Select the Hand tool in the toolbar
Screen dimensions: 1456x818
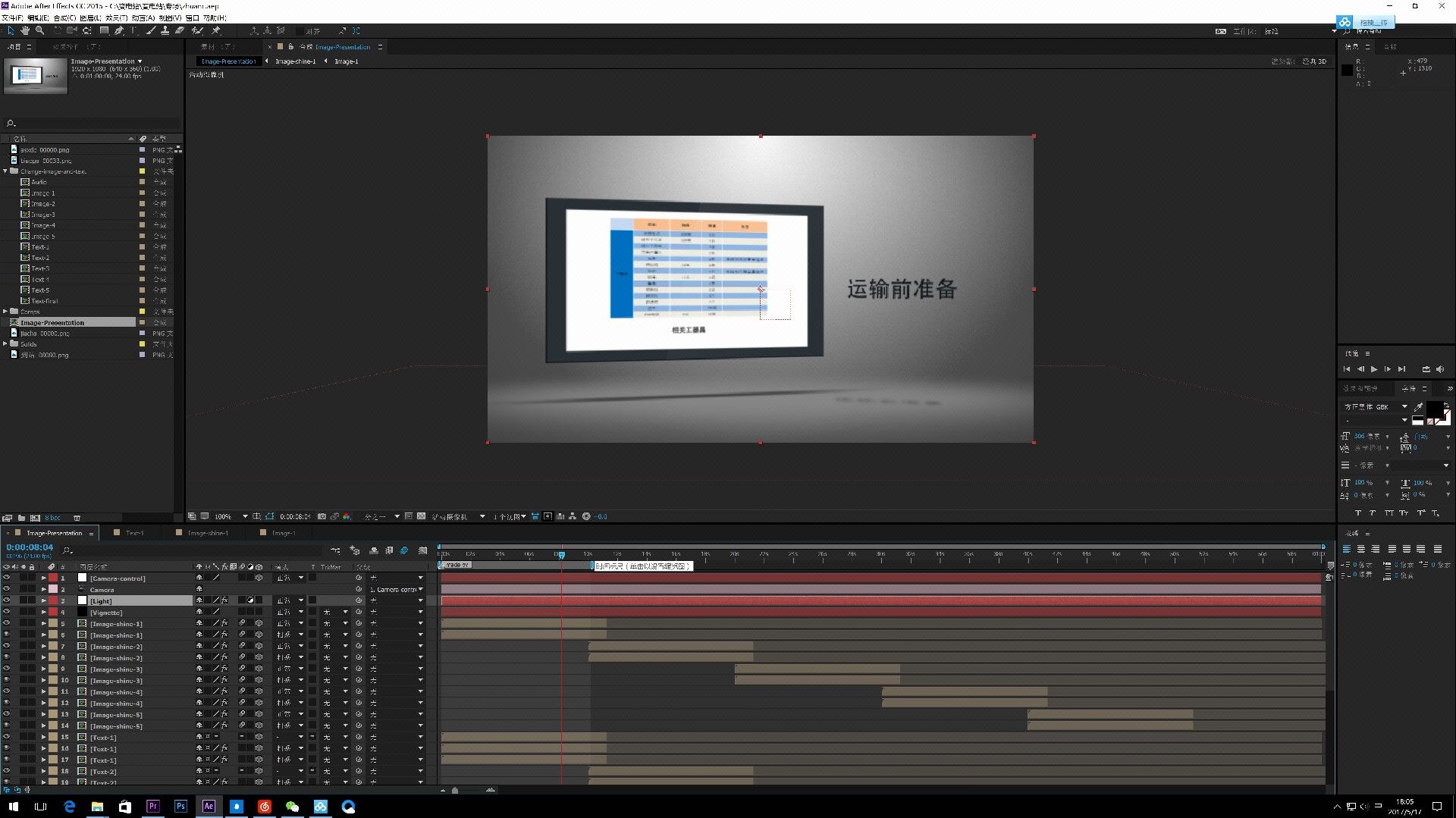click(25, 30)
